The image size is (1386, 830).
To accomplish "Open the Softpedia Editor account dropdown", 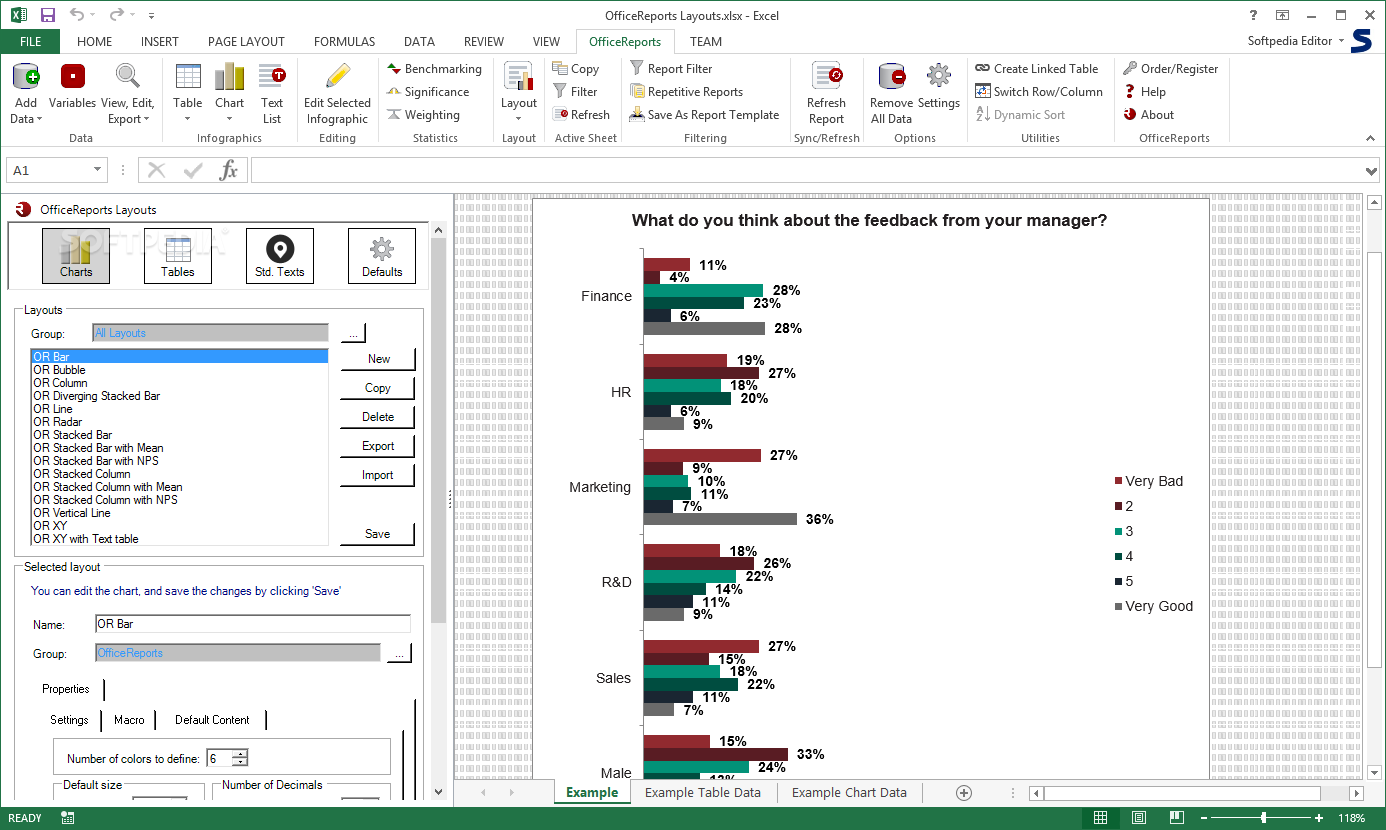I will (1341, 41).
